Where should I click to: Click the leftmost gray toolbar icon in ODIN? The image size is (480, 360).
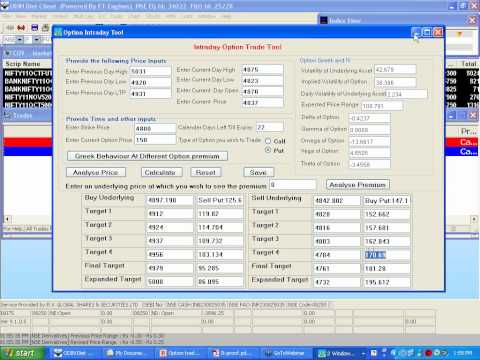point(10,28)
